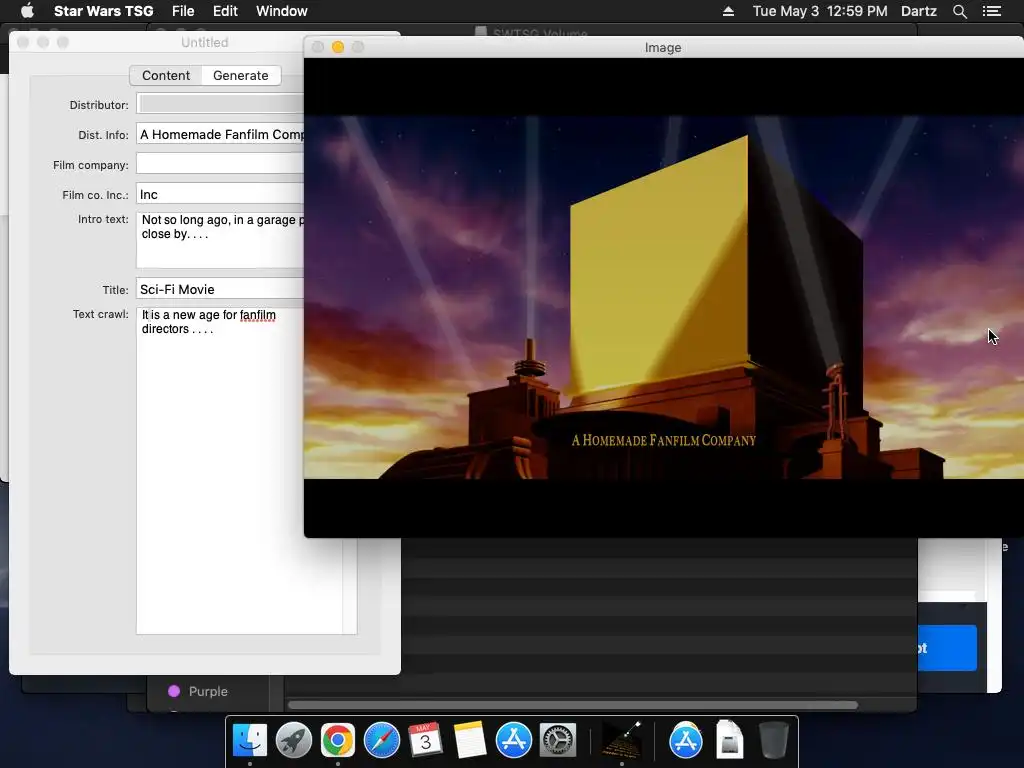The image size is (1024, 768).
Task: Open the File menu
Action: click(183, 11)
